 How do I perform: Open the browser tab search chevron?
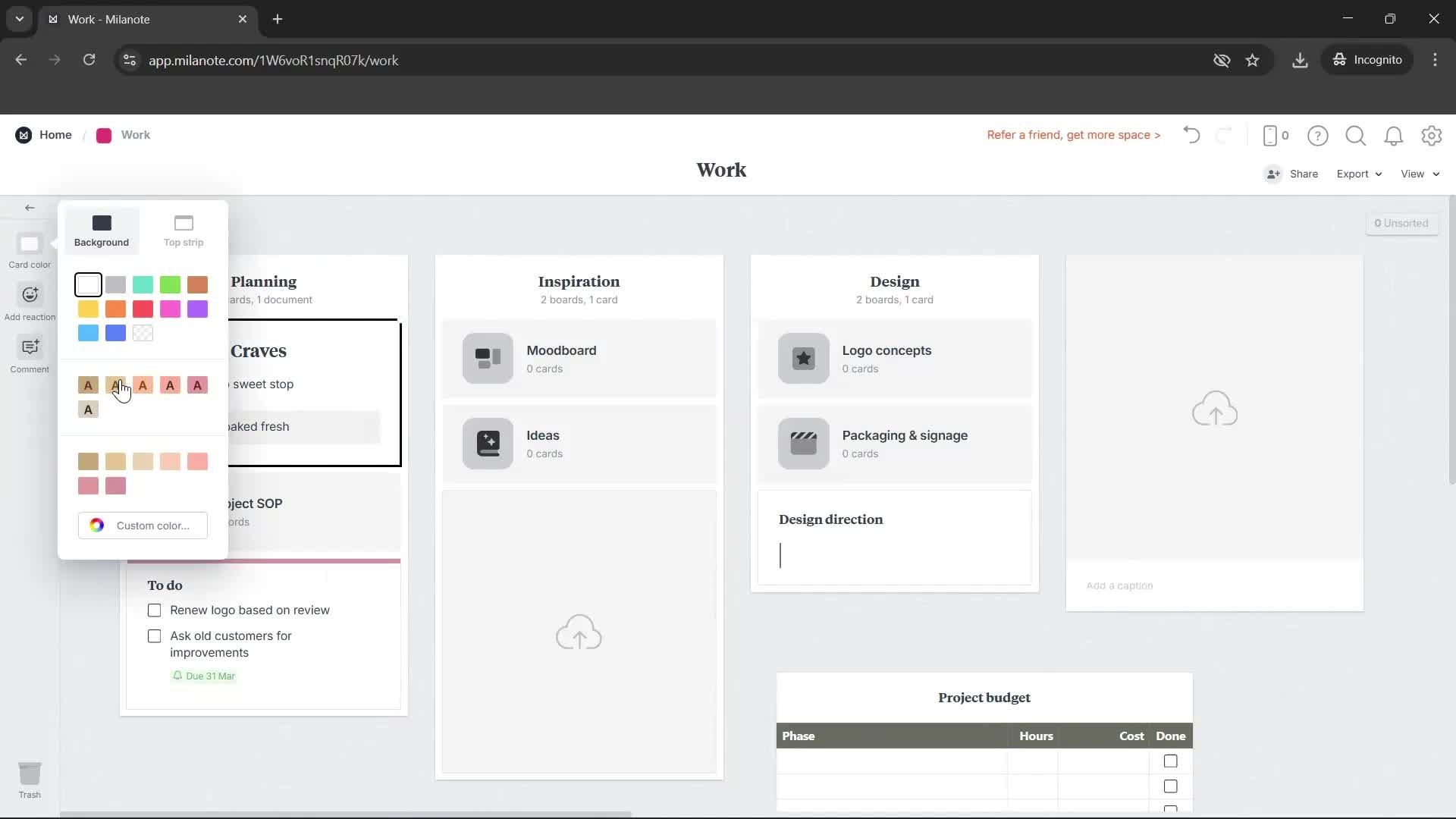(x=19, y=19)
